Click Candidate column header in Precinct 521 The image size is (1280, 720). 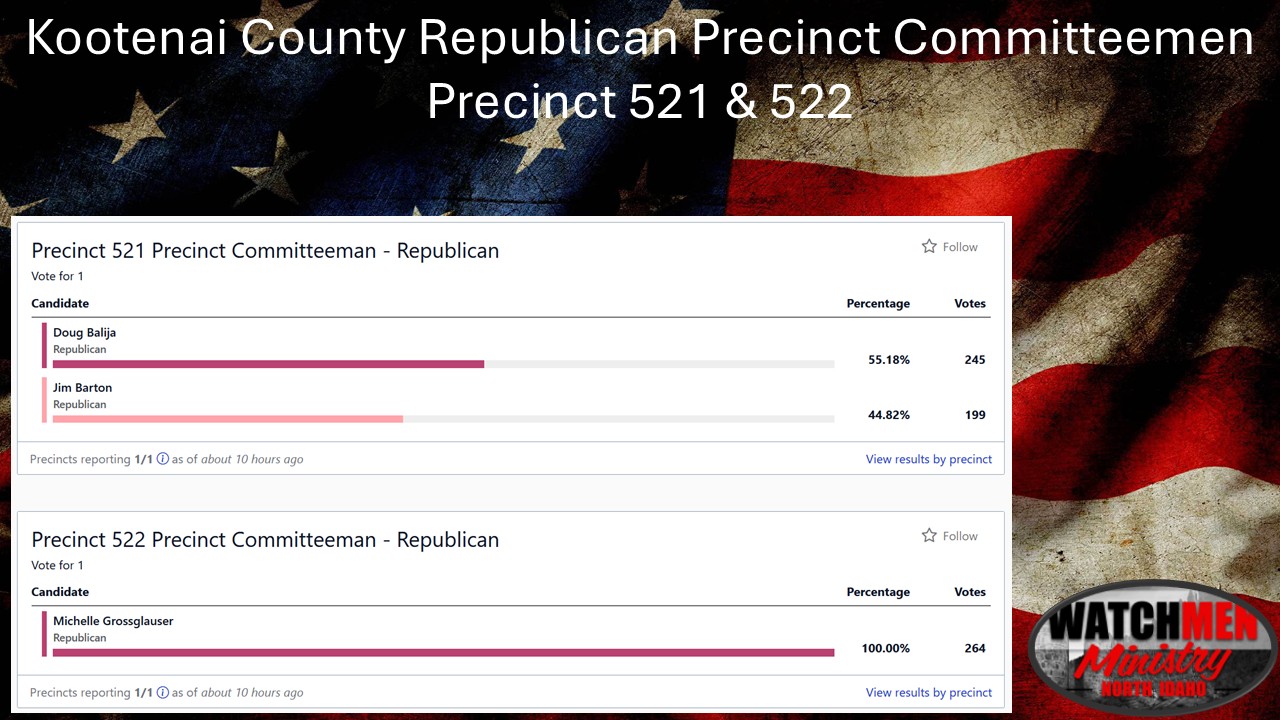tap(60, 303)
